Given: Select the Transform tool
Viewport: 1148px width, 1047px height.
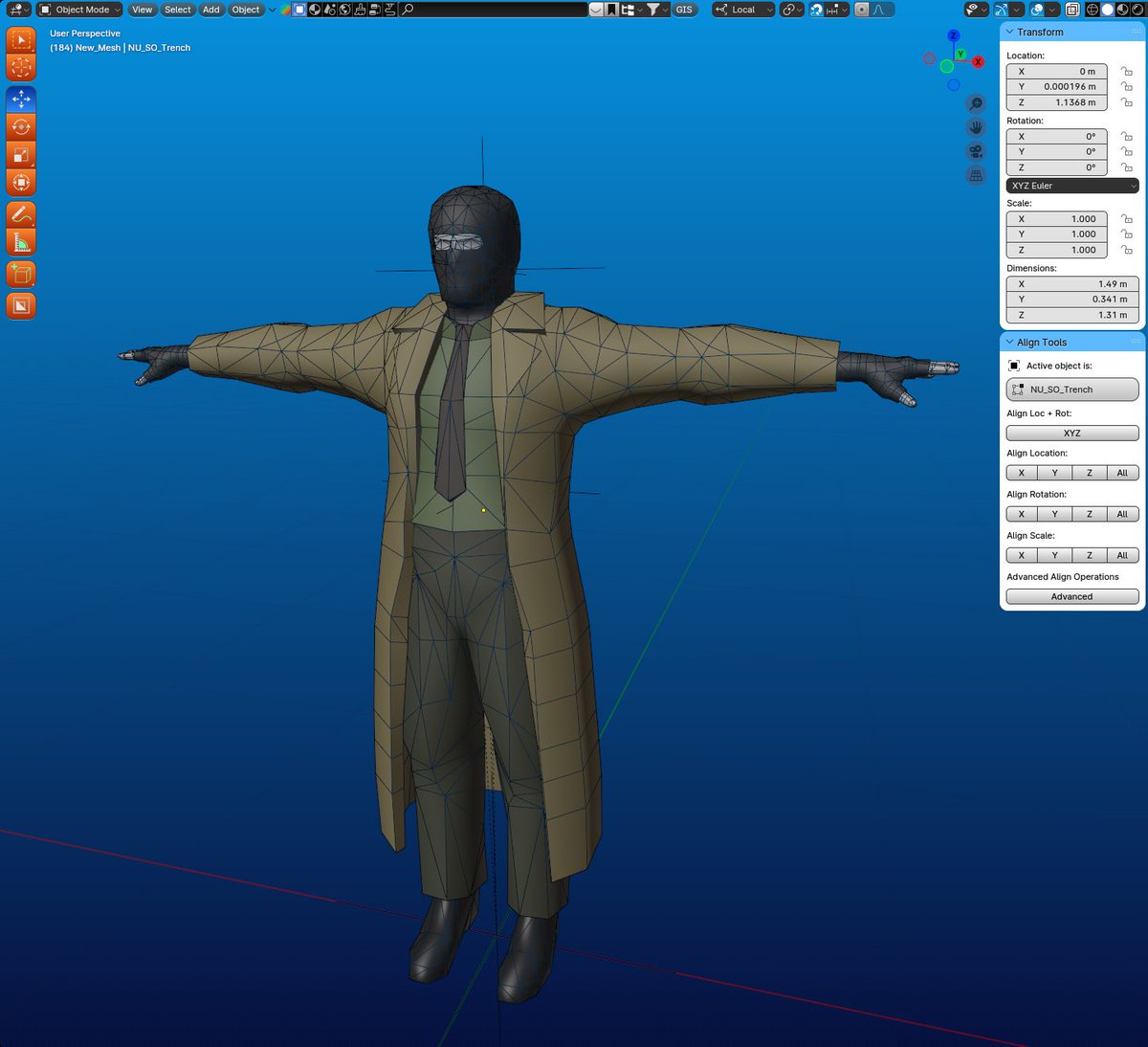Looking at the screenshot, I should coord(21,182).
